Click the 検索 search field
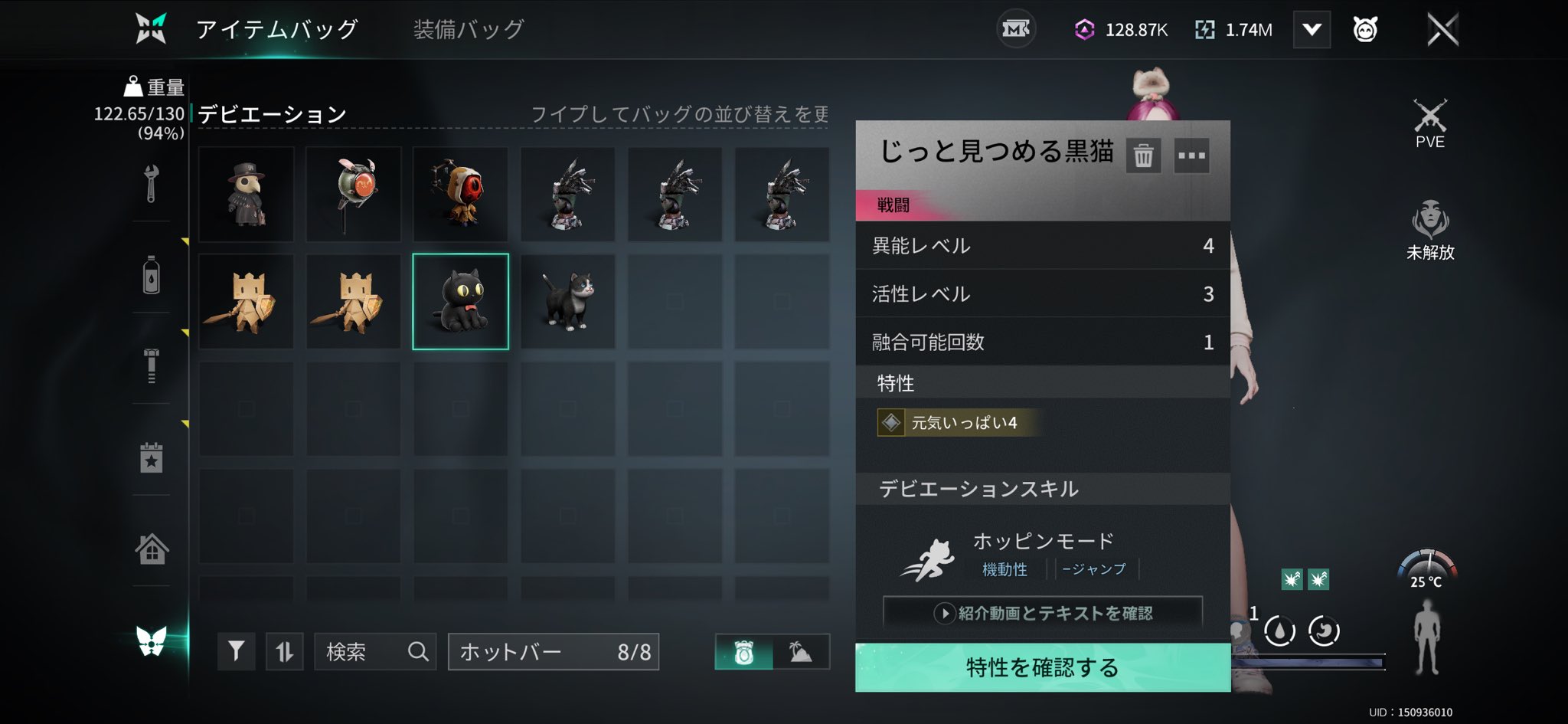 coord(375,652)
